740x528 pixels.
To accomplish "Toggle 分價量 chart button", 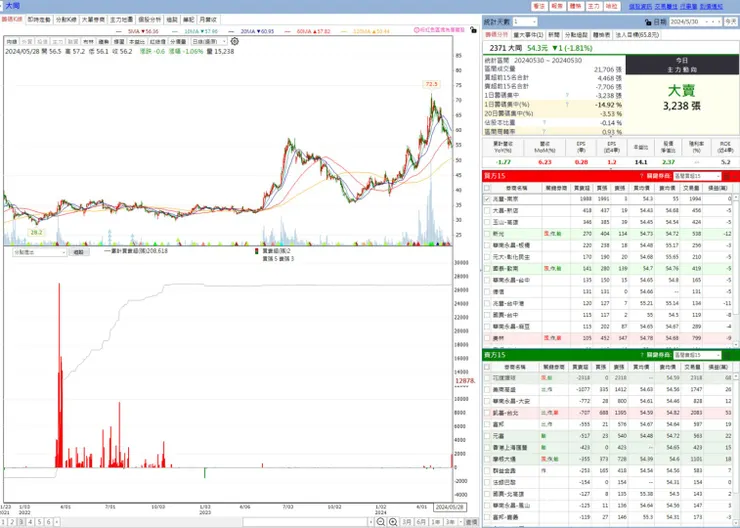I will (178, 42).
